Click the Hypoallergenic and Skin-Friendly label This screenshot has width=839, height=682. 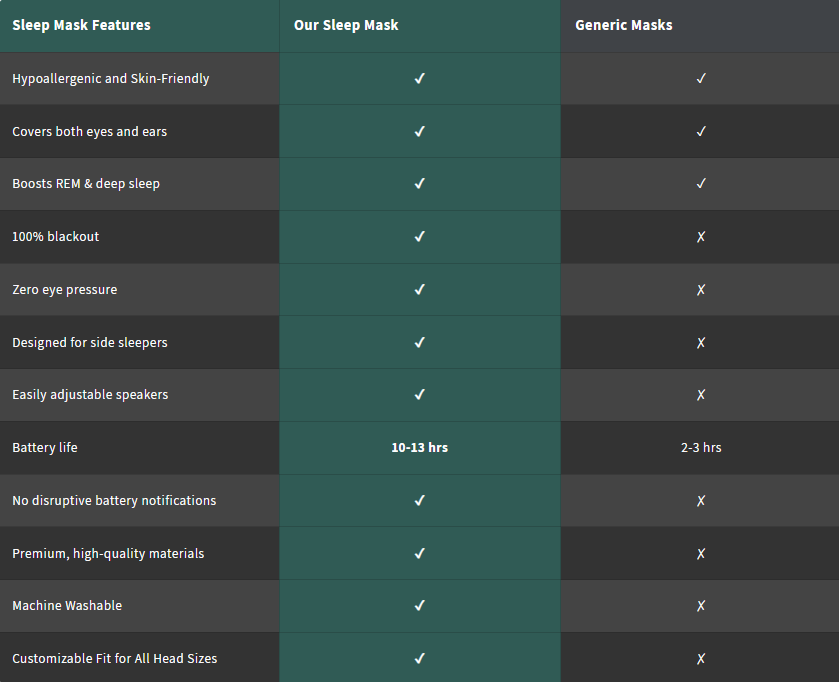(110, 79)
